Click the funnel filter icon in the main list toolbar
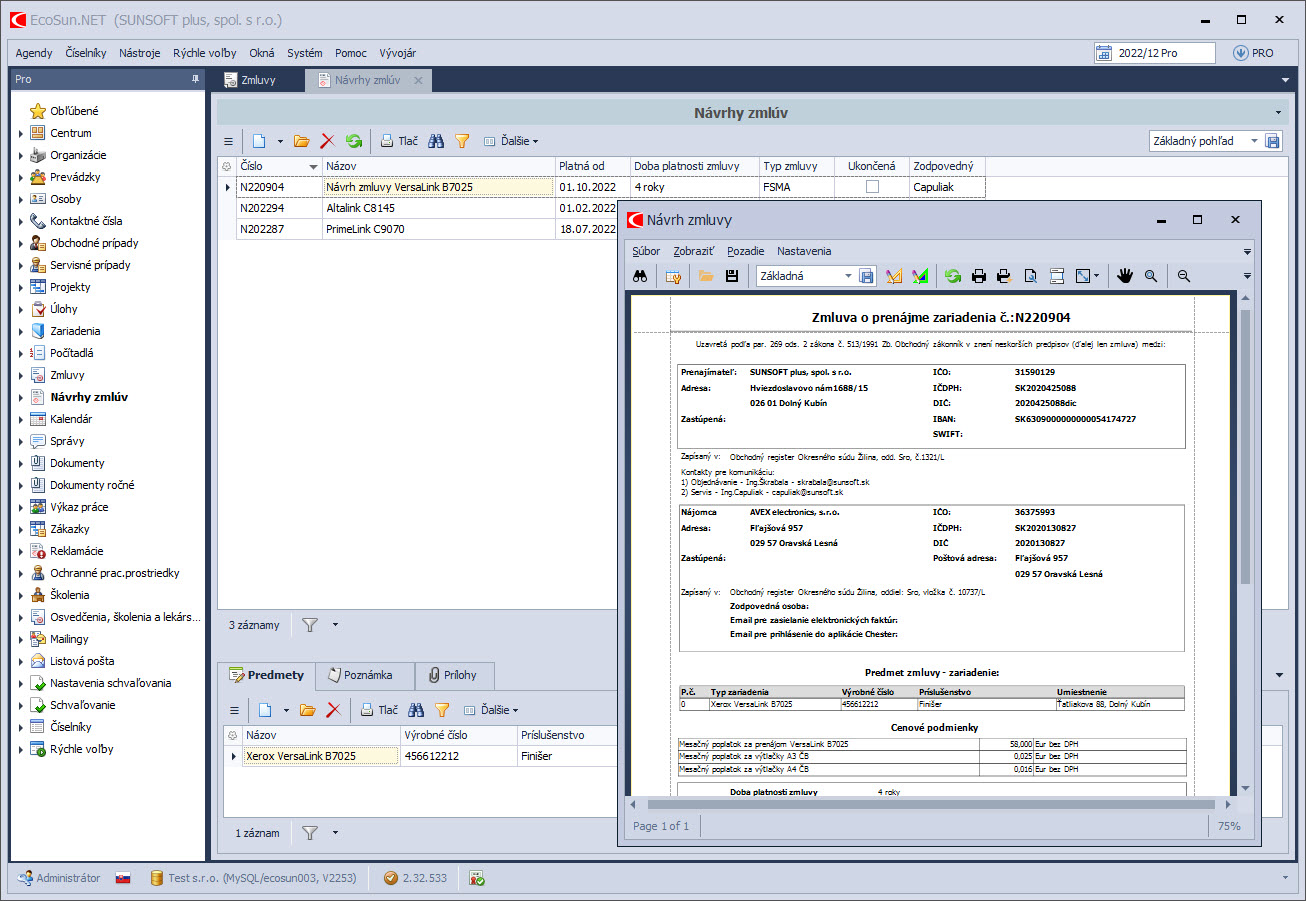The height and width of the screenshot is (901, 1306). [462, 142]
